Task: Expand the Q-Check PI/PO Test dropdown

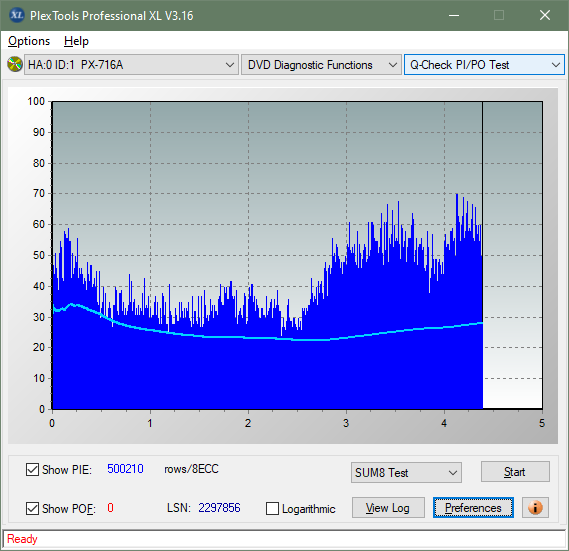Action: (484, 65)
